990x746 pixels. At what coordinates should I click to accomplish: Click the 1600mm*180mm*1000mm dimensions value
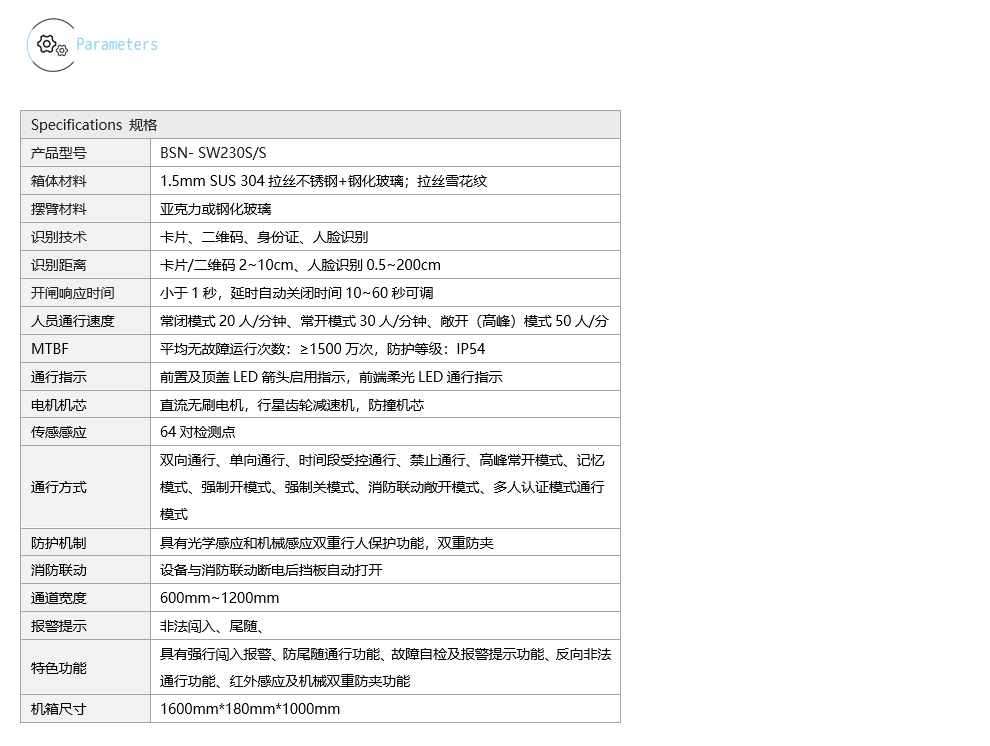tap(250, 709)
